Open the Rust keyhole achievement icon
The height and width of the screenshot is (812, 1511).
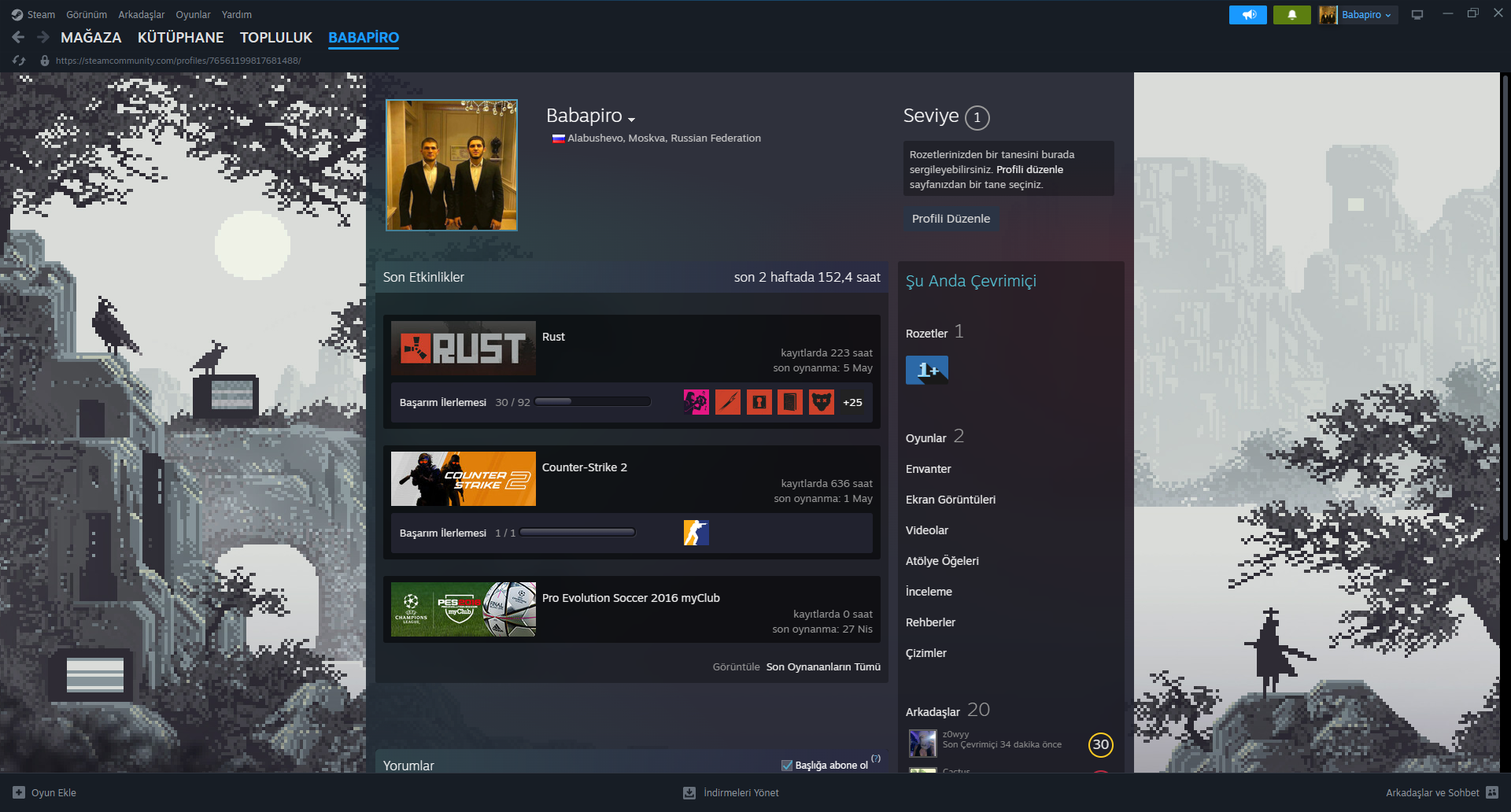tap(759, 402)
